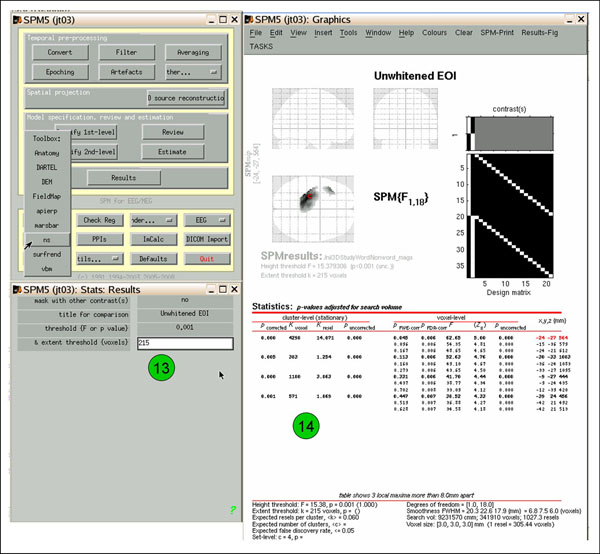Select the ns toolbox entry
600x554 pixels.
coord(47,240)
